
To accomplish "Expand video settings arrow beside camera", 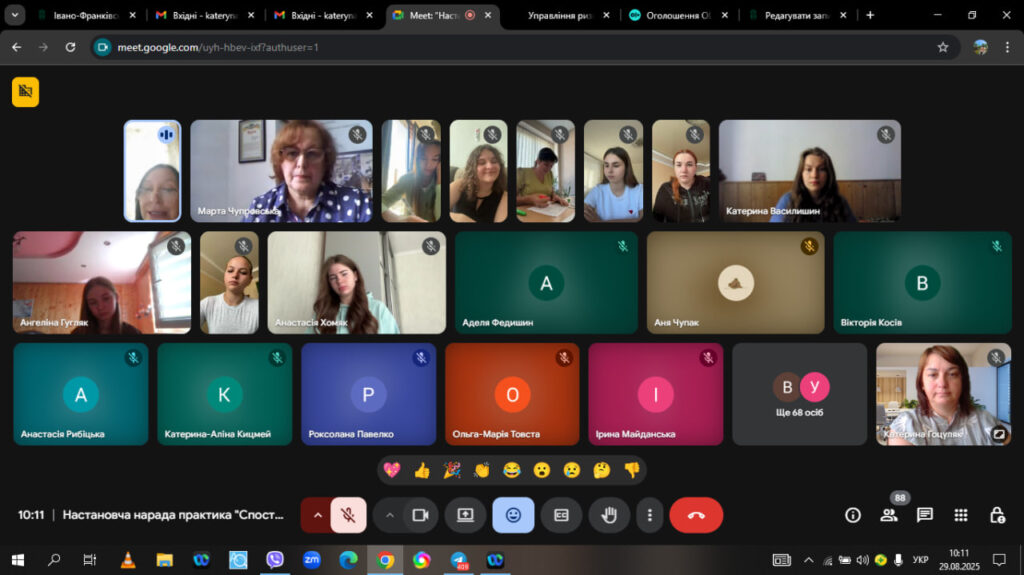I will coord(389,515).
